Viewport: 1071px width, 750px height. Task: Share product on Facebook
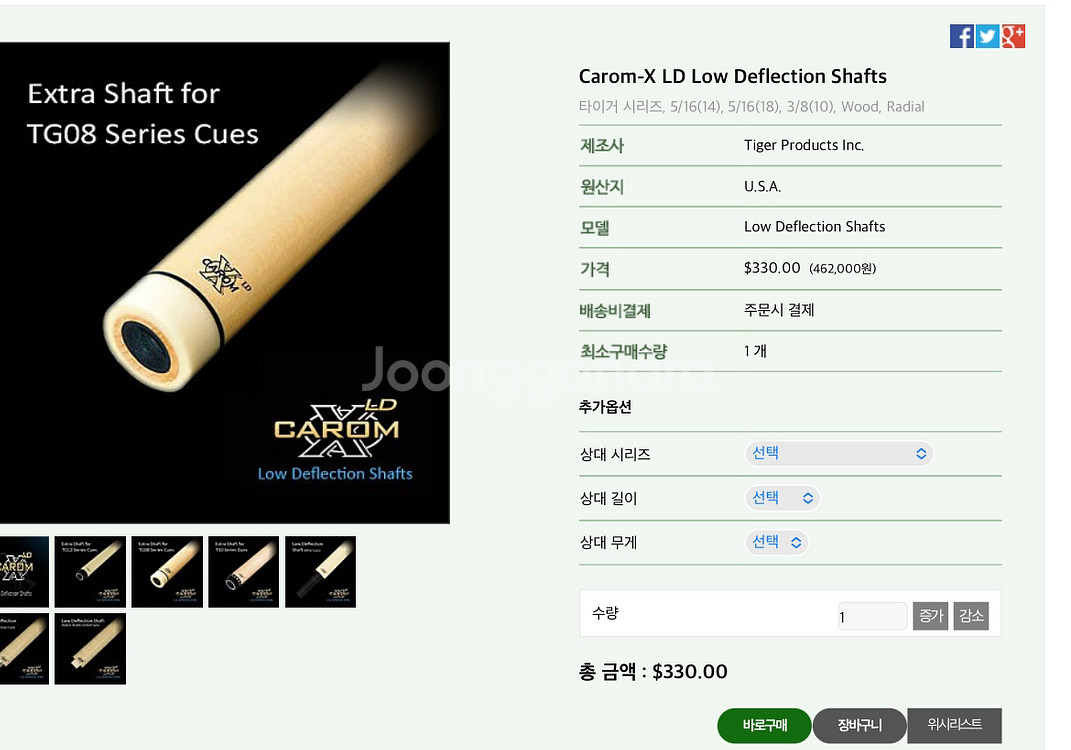[961, 36]
